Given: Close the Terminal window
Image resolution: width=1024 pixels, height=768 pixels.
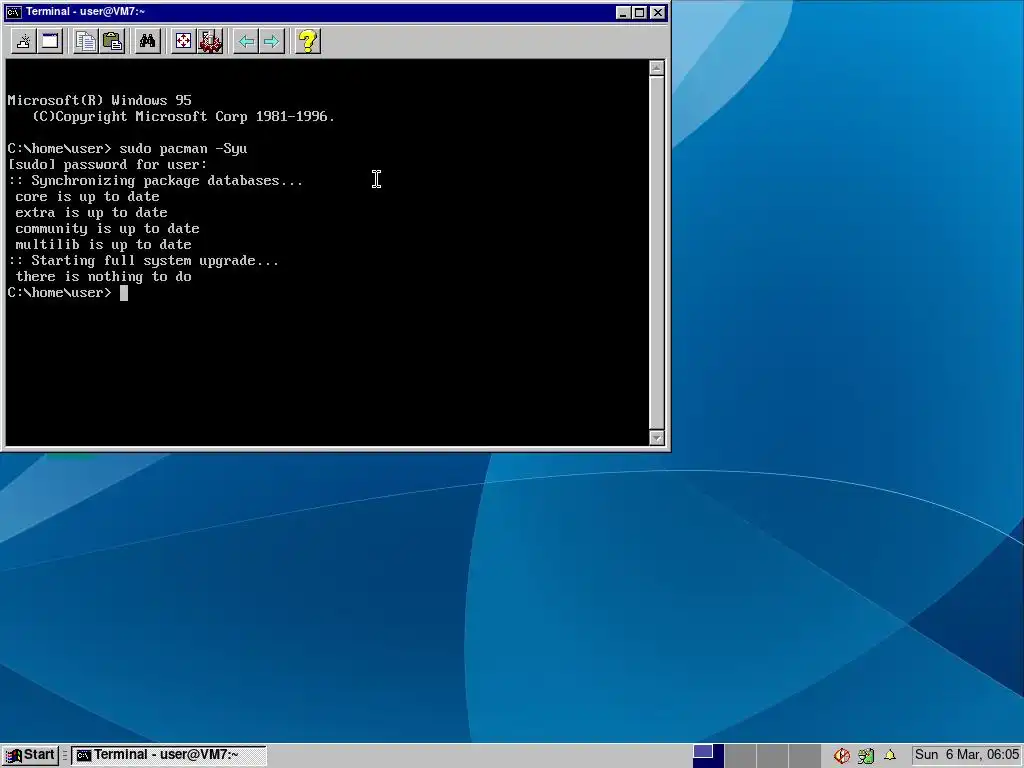Looking at the screenshot, I should click(658, 12).
